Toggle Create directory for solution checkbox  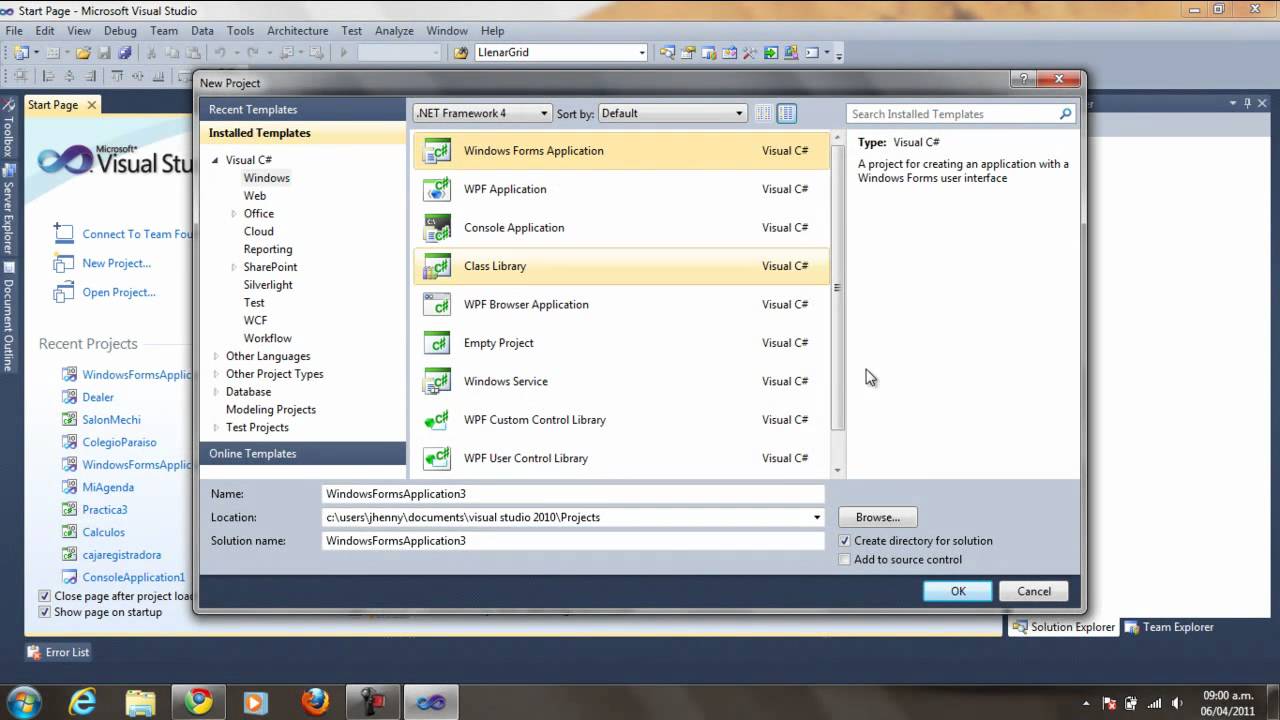click(x=844, y=541)
